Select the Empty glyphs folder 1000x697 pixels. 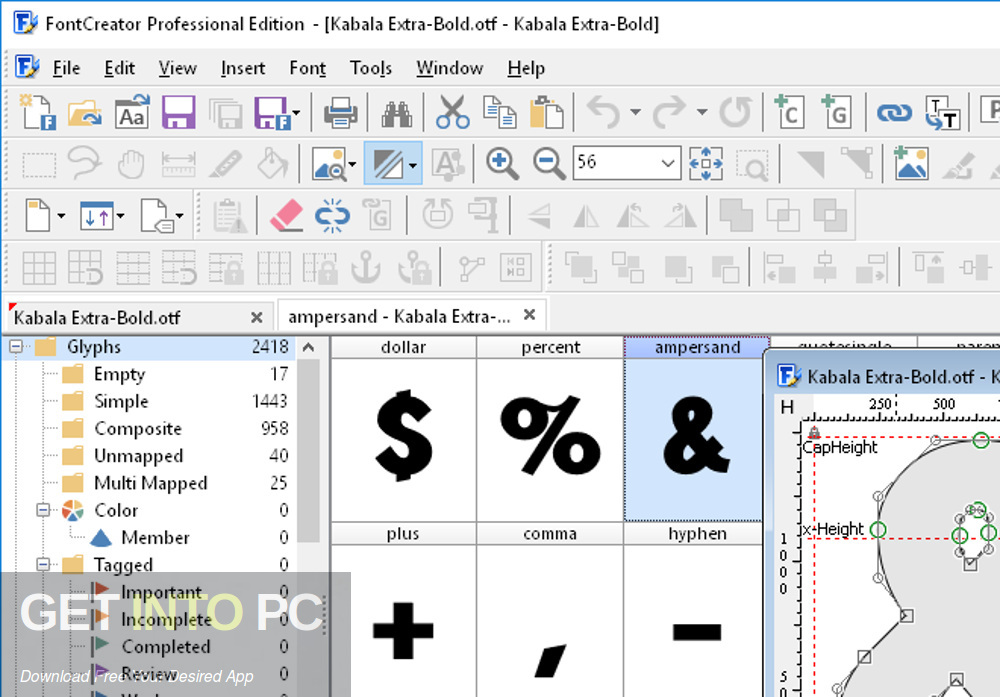tap(119, 374)
